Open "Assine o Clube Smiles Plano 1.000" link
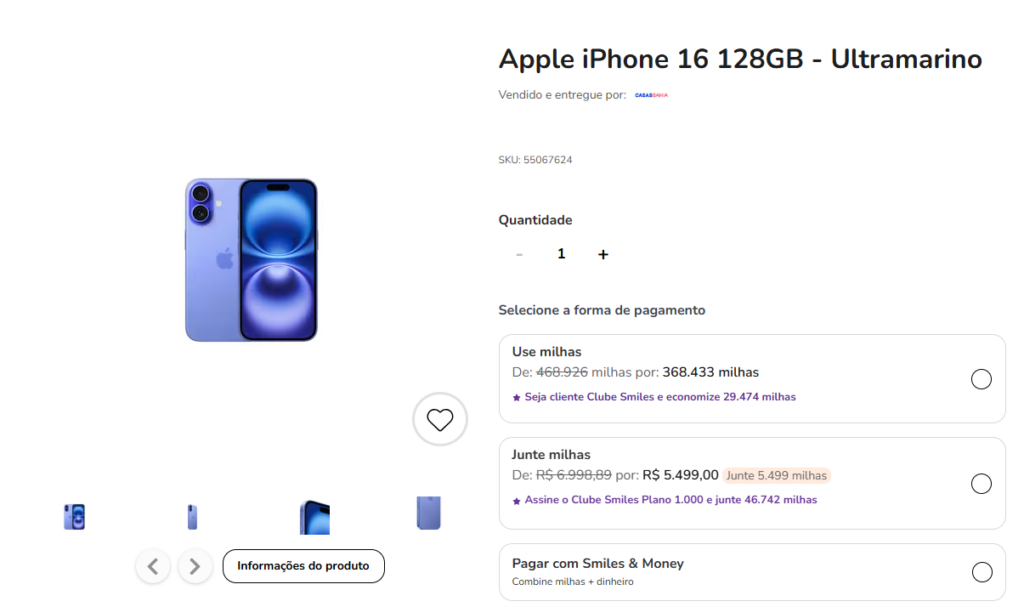The image size is (1024, 607). [x=670, y=500]
